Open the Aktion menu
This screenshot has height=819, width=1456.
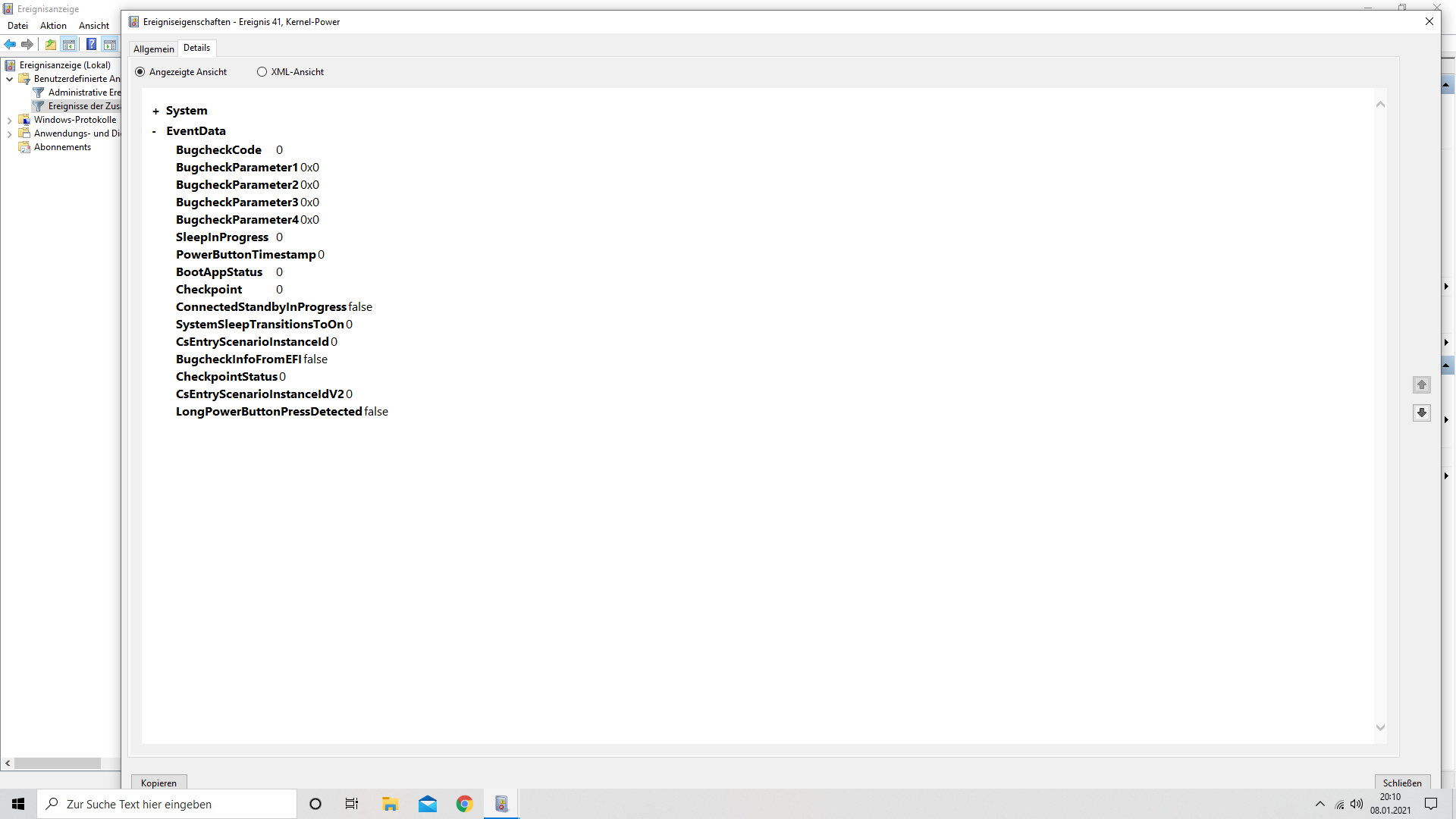tap(53, 25)
